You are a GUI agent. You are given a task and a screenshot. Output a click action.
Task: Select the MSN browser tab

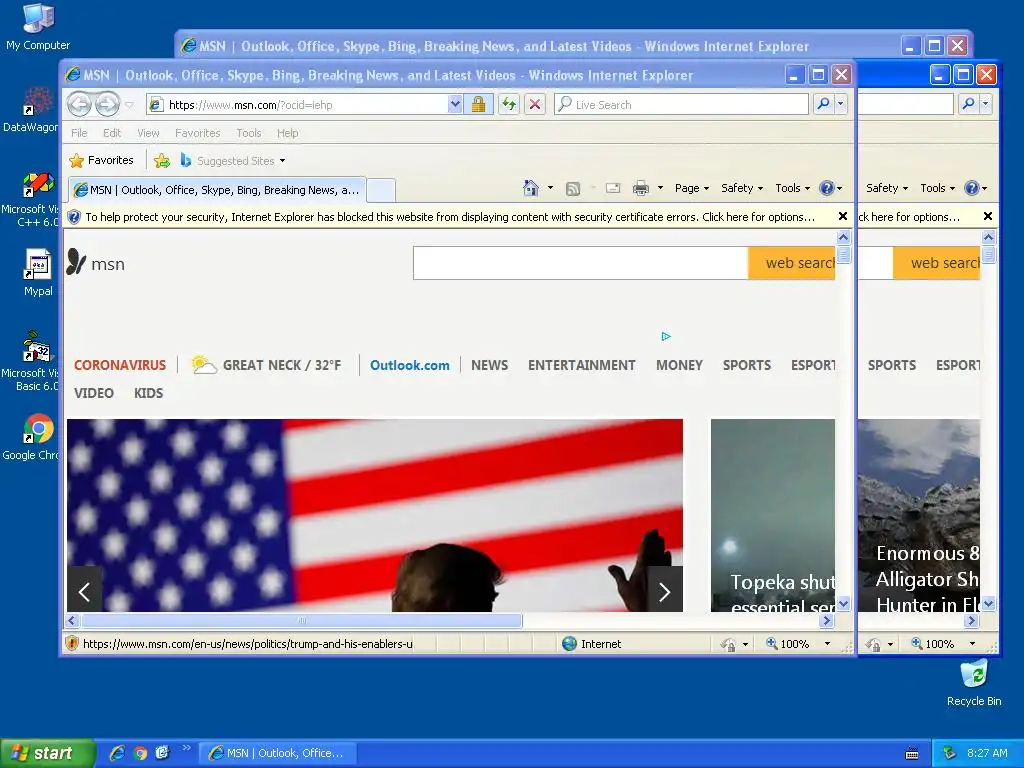tap(217, 190)
